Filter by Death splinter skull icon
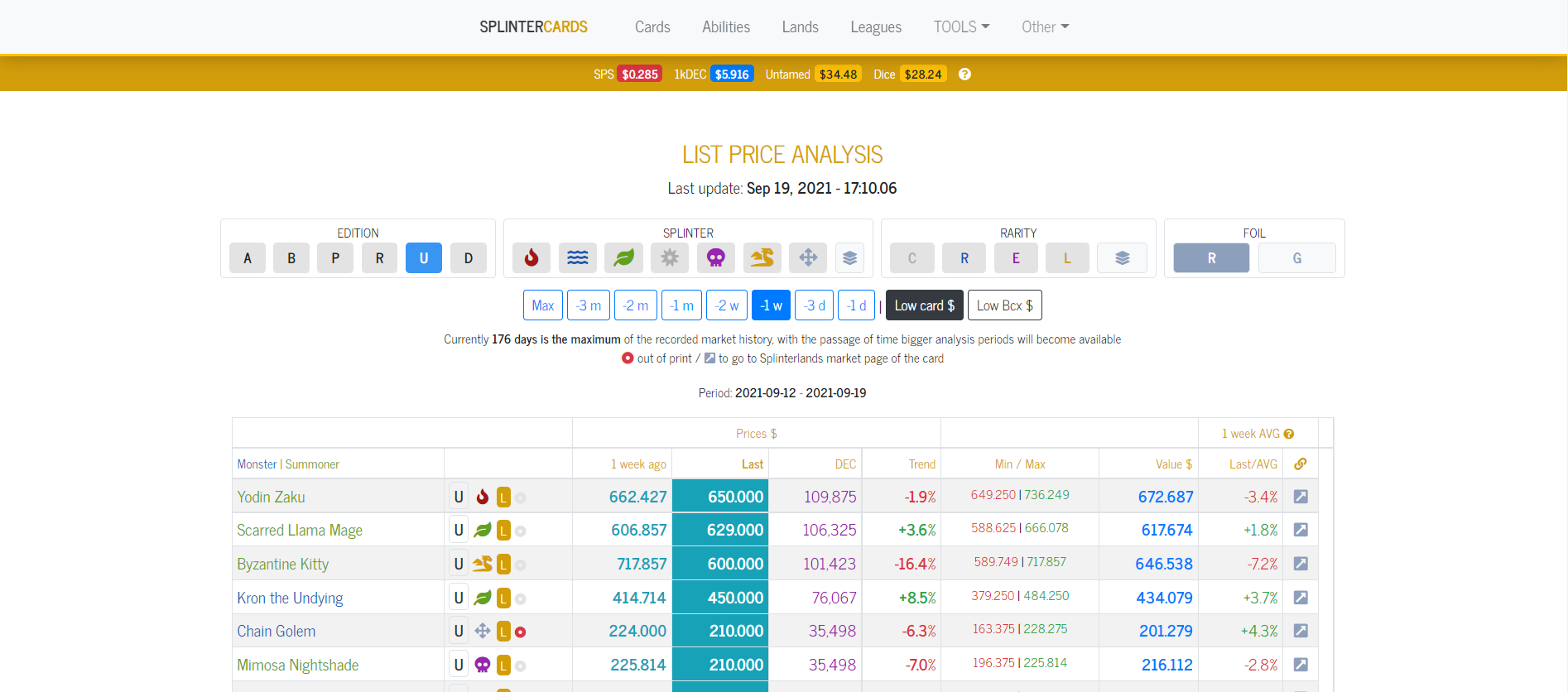Image resolution: width=1568 pixels, height=692 pixels. pyautogui.click(x=716, y=258)
